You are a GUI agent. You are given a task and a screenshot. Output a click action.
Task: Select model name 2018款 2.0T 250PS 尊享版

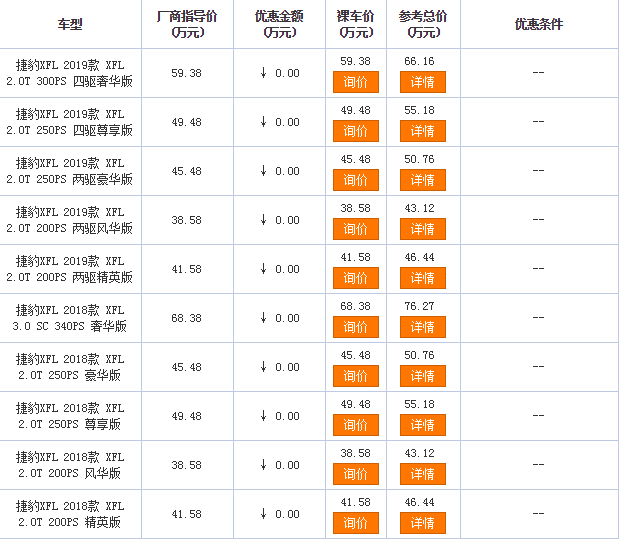coord(70,416)
